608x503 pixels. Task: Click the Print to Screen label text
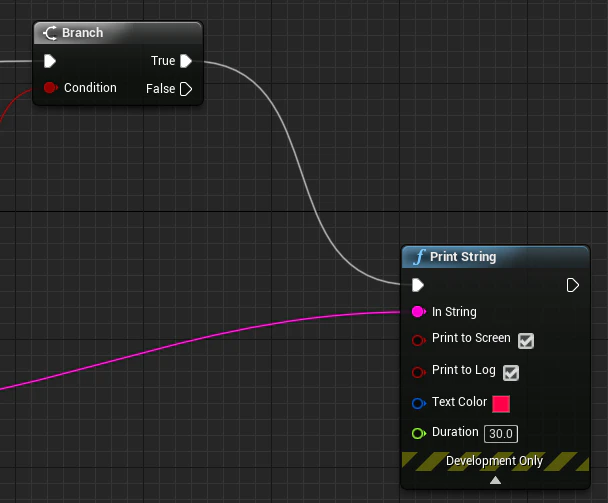coord(471,338)
